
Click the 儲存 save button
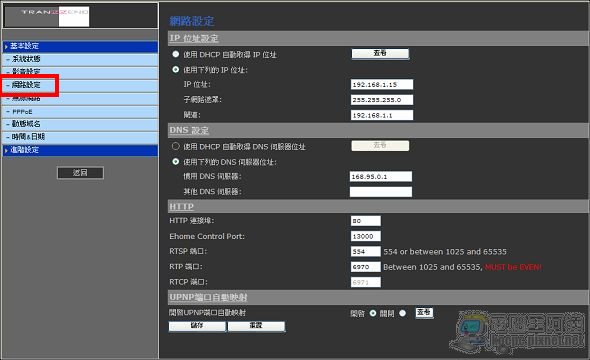tap(197, 326)
